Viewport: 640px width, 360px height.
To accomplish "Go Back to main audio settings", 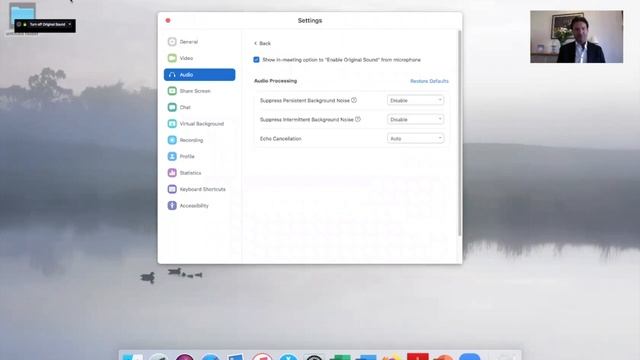I will click(262, 43).
